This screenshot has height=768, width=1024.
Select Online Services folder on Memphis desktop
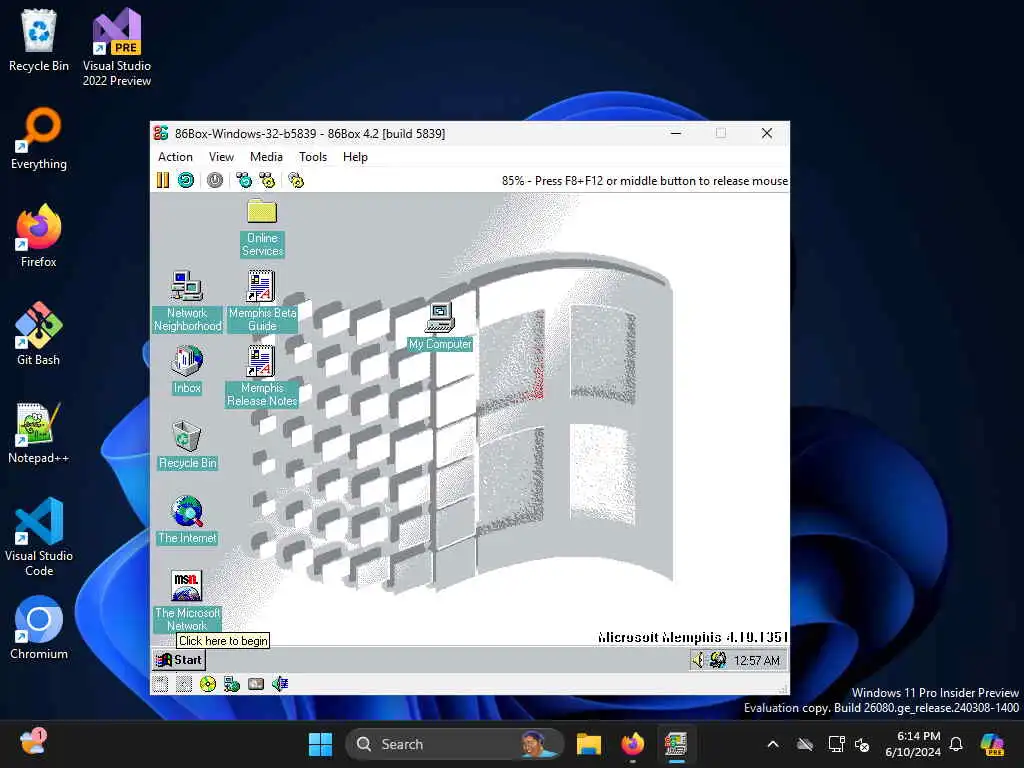coord(262,228)
